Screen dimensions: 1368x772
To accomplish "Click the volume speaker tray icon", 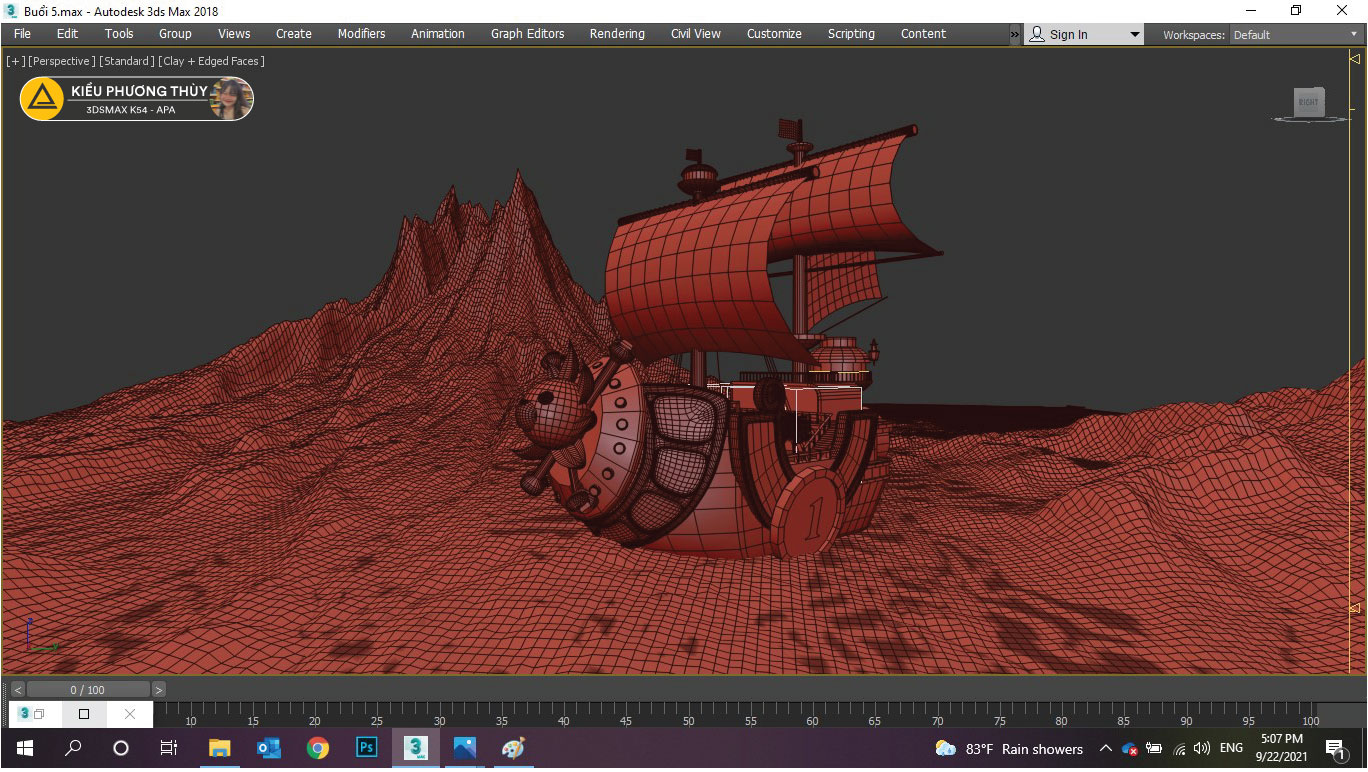I will click(x=1201, y=748).
